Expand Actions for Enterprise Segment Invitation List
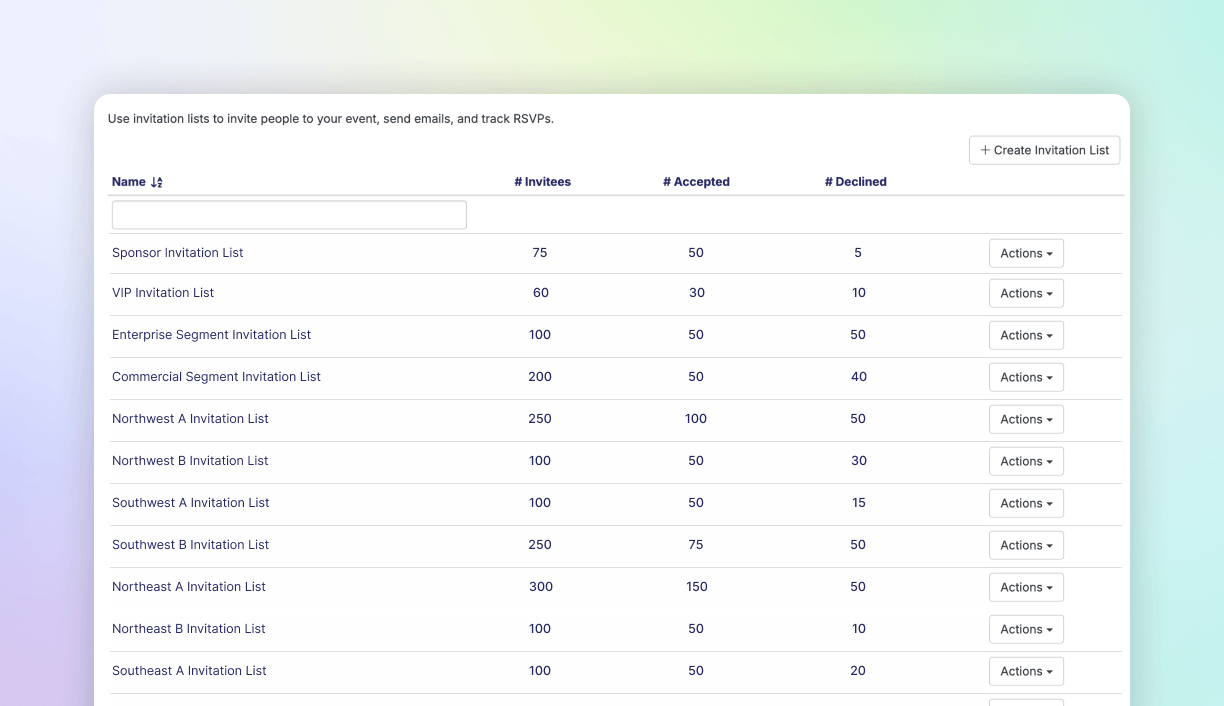Image resolution: width=1224 pixels, height=706 pixels. 1026,335
